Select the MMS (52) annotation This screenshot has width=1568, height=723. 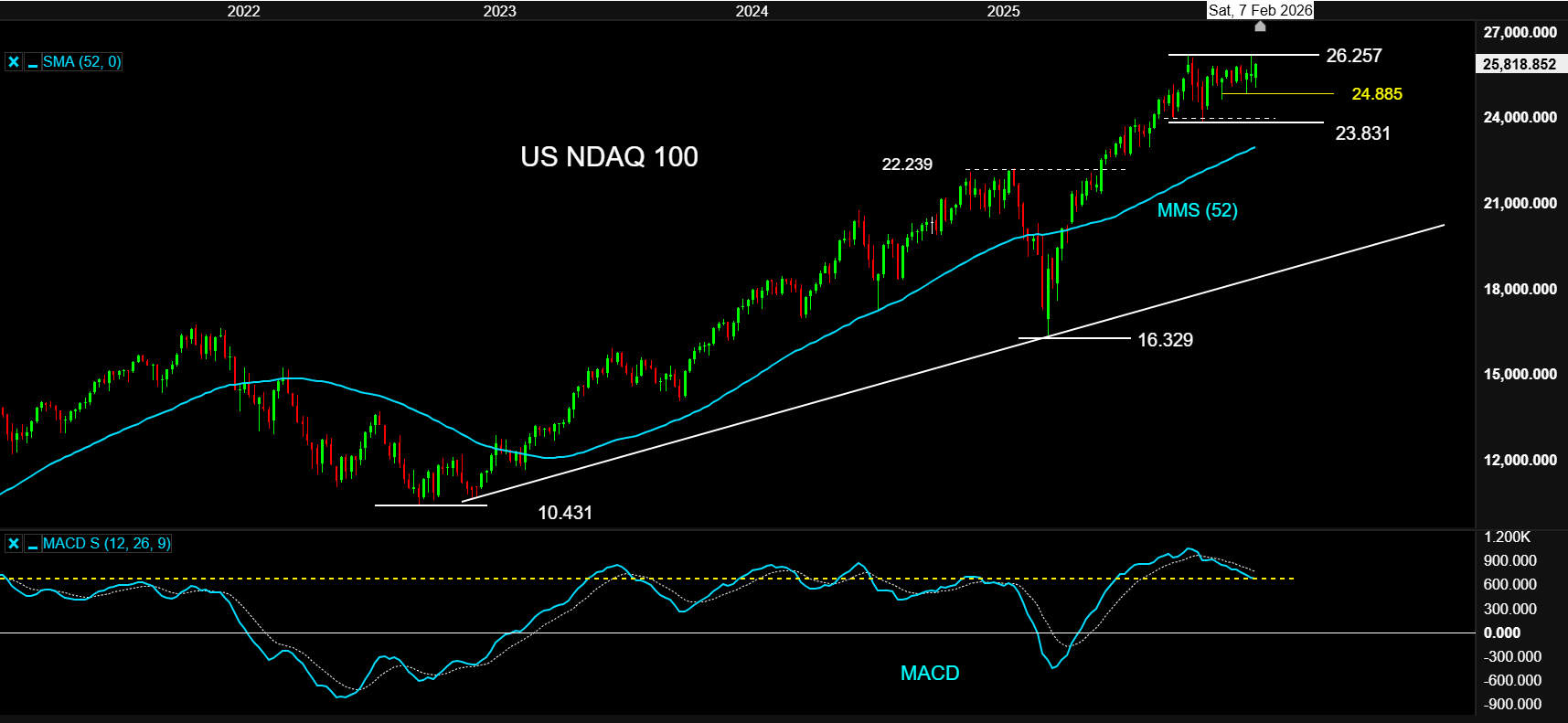click(1197, 210)
